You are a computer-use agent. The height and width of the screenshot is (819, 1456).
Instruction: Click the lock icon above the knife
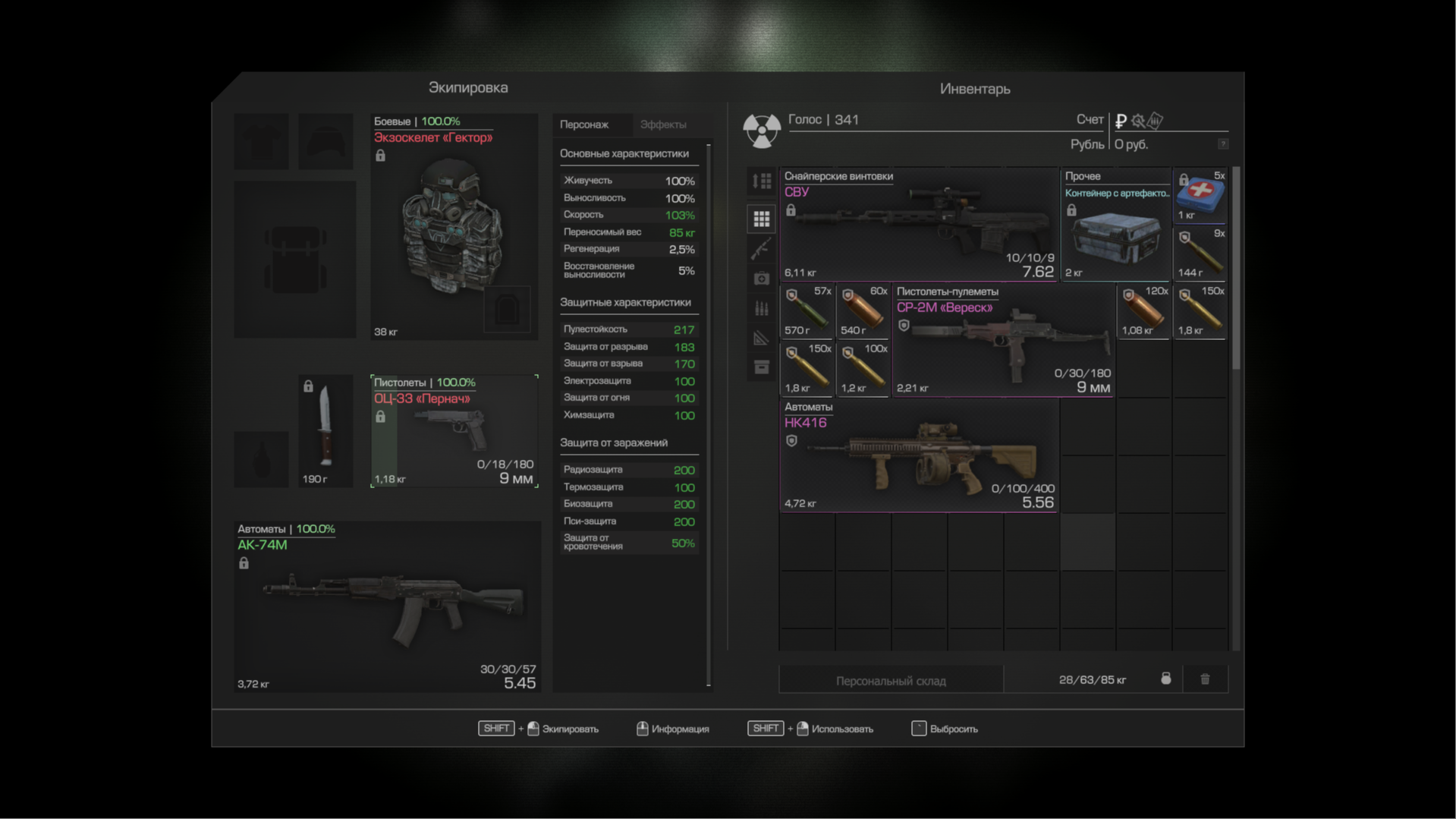click(x=308, y=386)
